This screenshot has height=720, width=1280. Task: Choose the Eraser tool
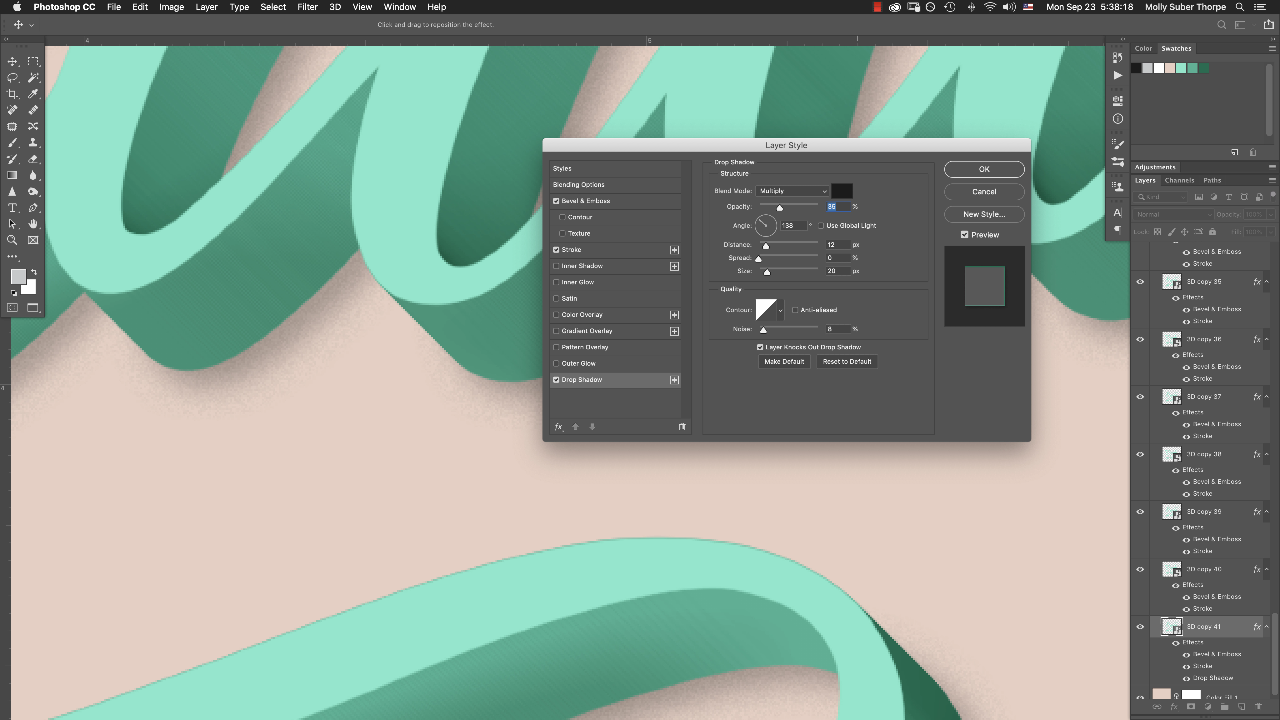pyautogui.click(x=33, y=159)
